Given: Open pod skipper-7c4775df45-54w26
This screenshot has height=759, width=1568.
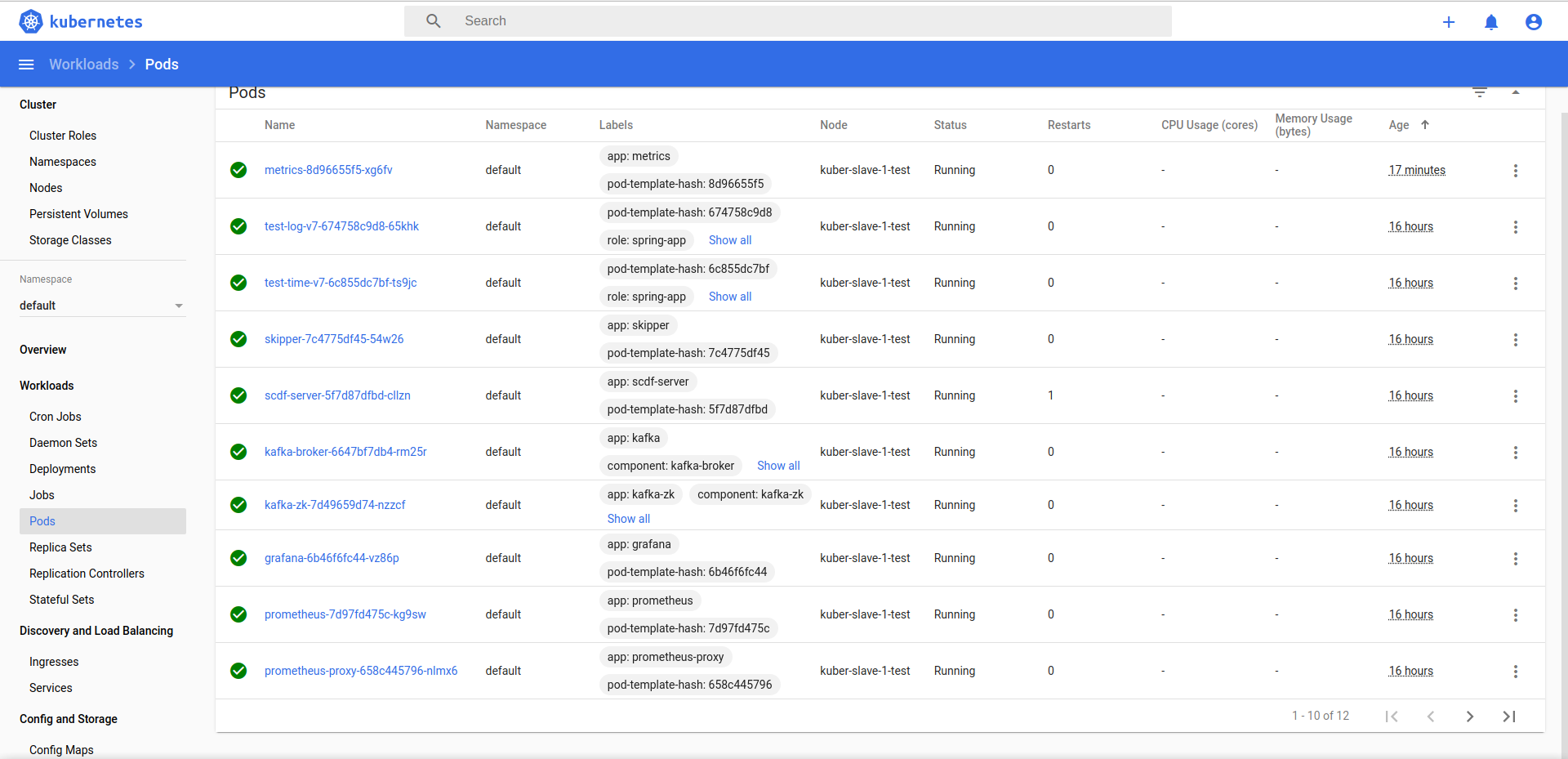Looking at the screenshot, I should [x=334, y=339].
